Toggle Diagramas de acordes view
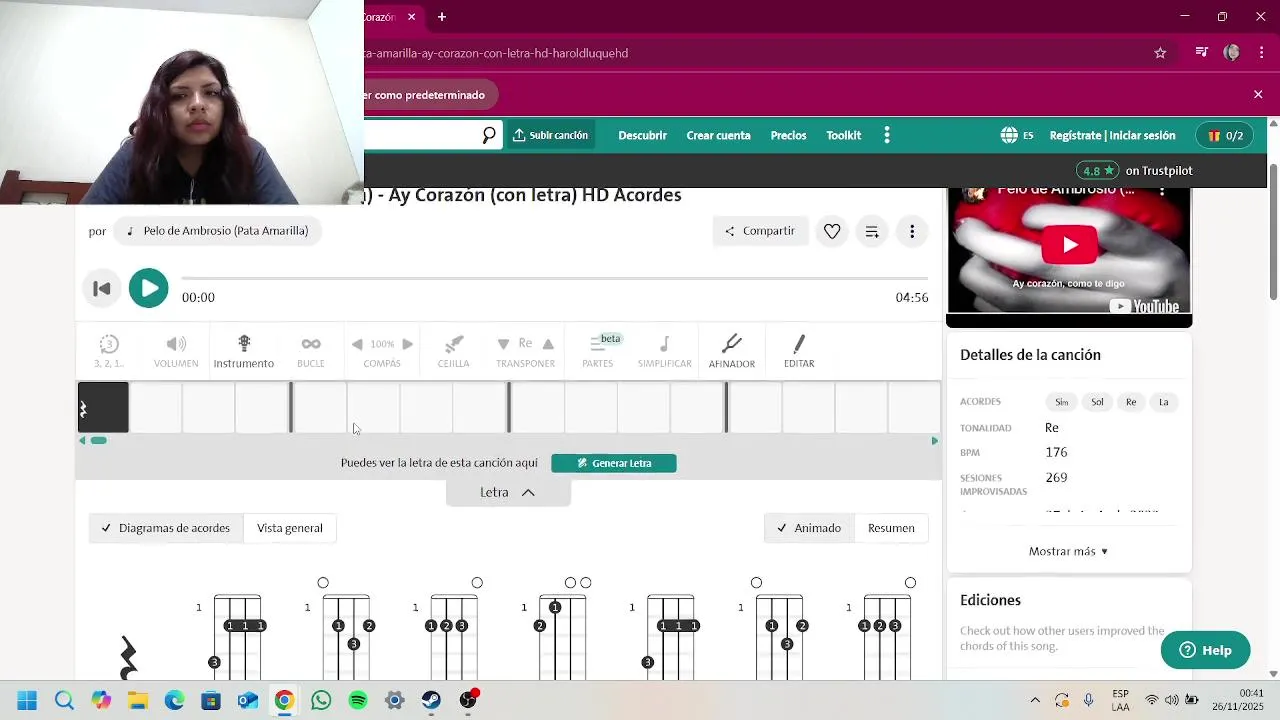This screenshot has height=720, width=1280. pos(165,528)
